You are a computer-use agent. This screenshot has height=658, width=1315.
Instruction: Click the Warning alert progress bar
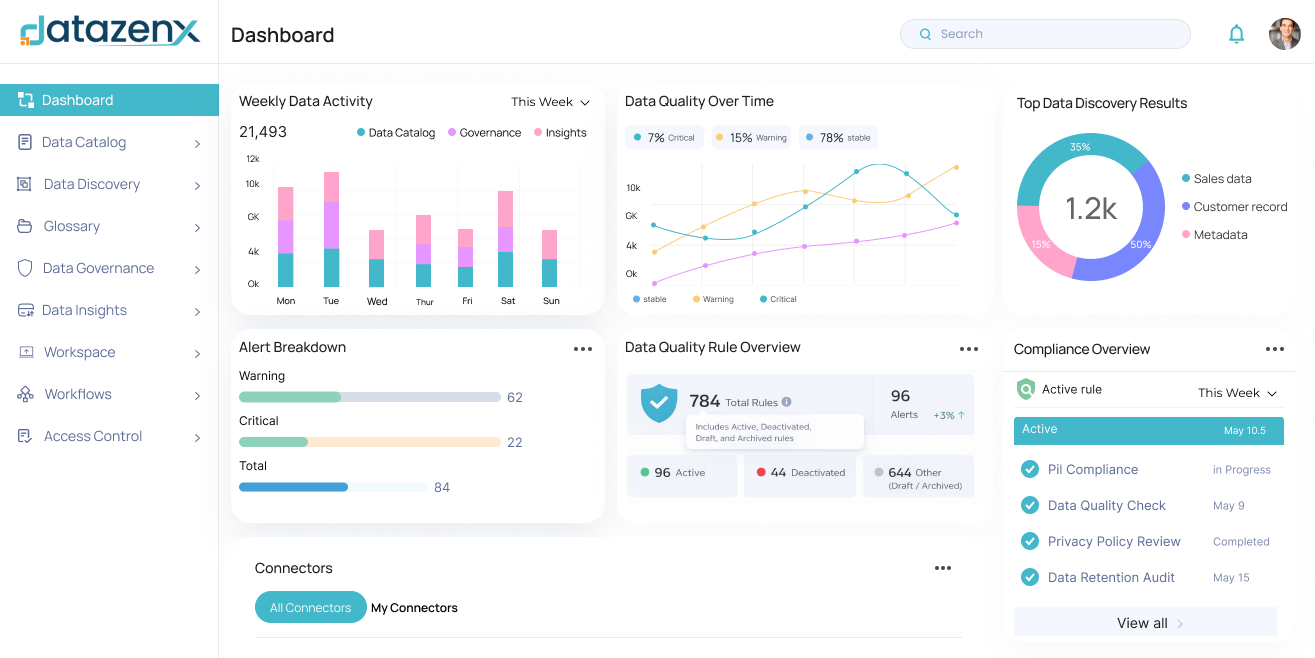pos(369,397)
